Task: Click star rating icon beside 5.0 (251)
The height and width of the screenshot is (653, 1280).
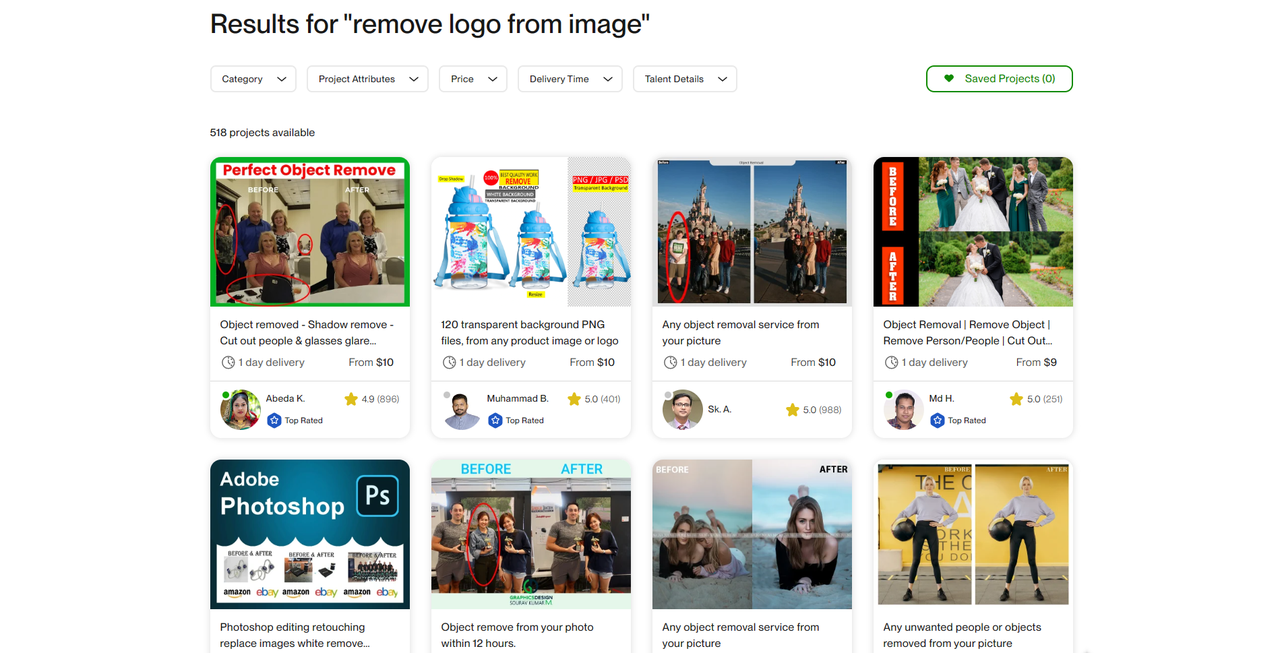Action: coord(1016,399)
